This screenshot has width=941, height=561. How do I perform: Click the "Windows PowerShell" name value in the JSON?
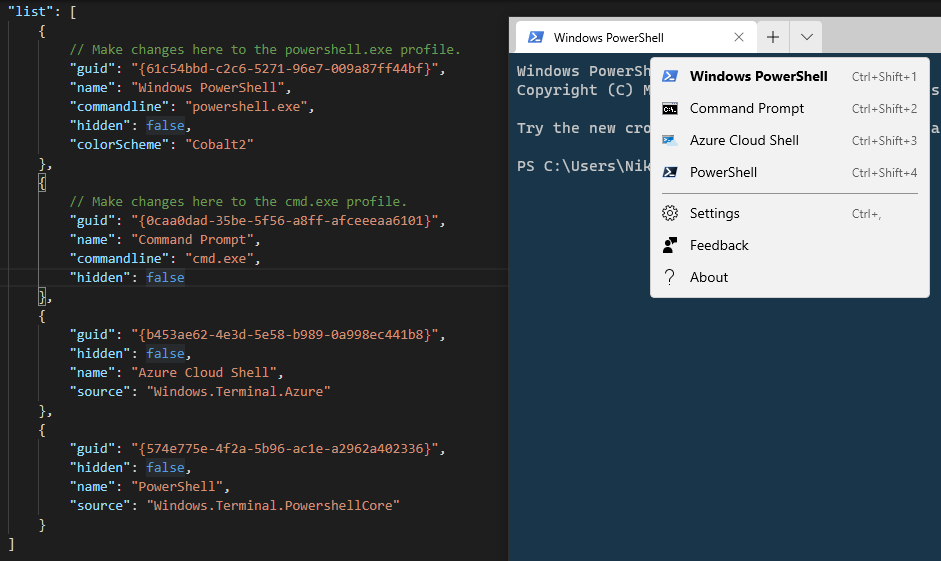pos(208,88)
